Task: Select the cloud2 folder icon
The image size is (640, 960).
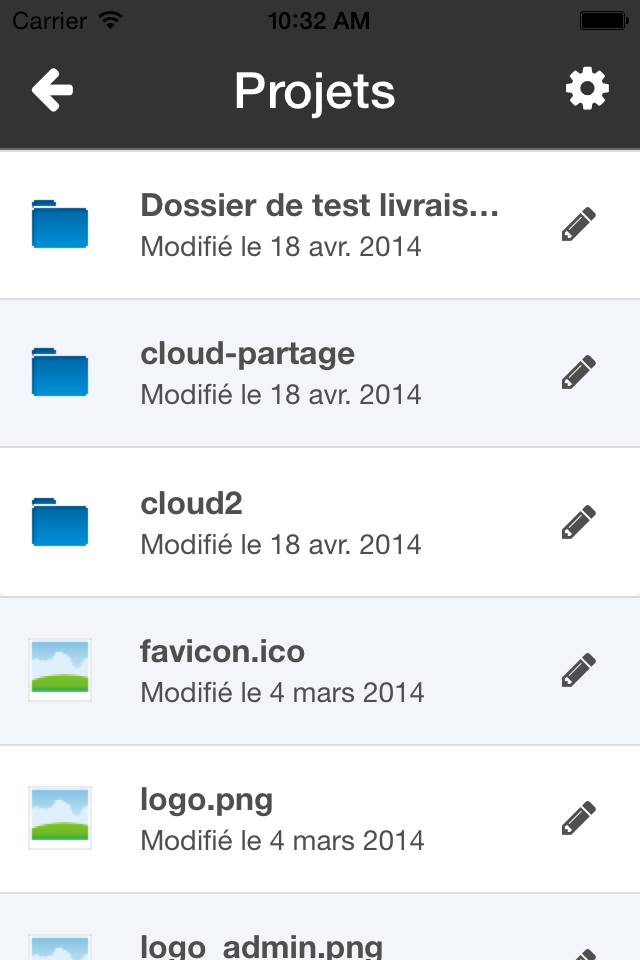Action: coord(60,521)
